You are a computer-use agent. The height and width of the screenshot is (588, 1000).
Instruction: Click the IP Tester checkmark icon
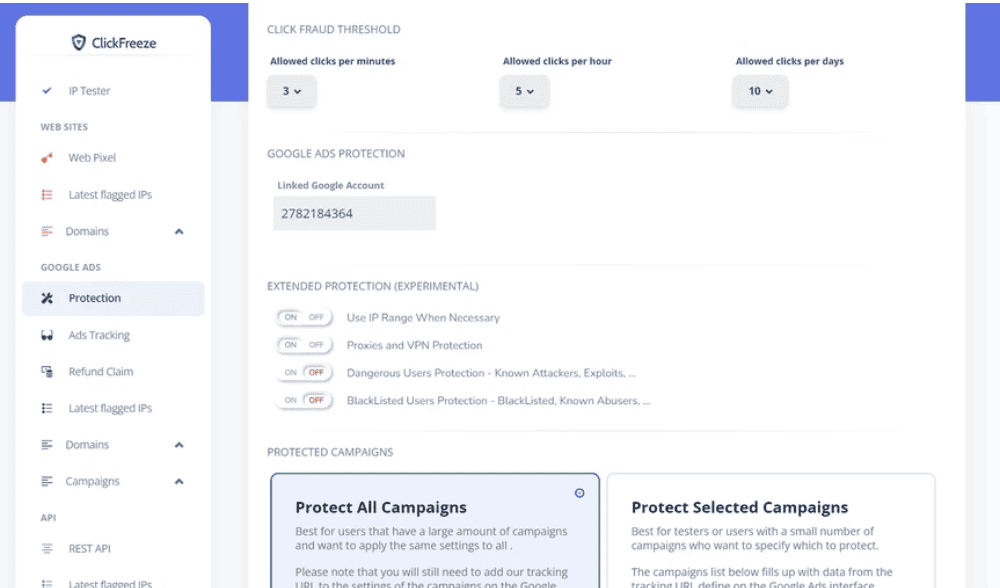pos(47,91)
